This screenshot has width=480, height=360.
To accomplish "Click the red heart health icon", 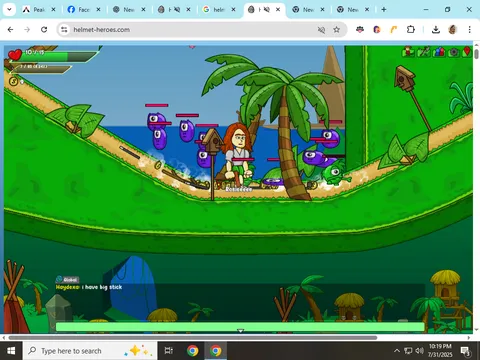I will (15, 55).
